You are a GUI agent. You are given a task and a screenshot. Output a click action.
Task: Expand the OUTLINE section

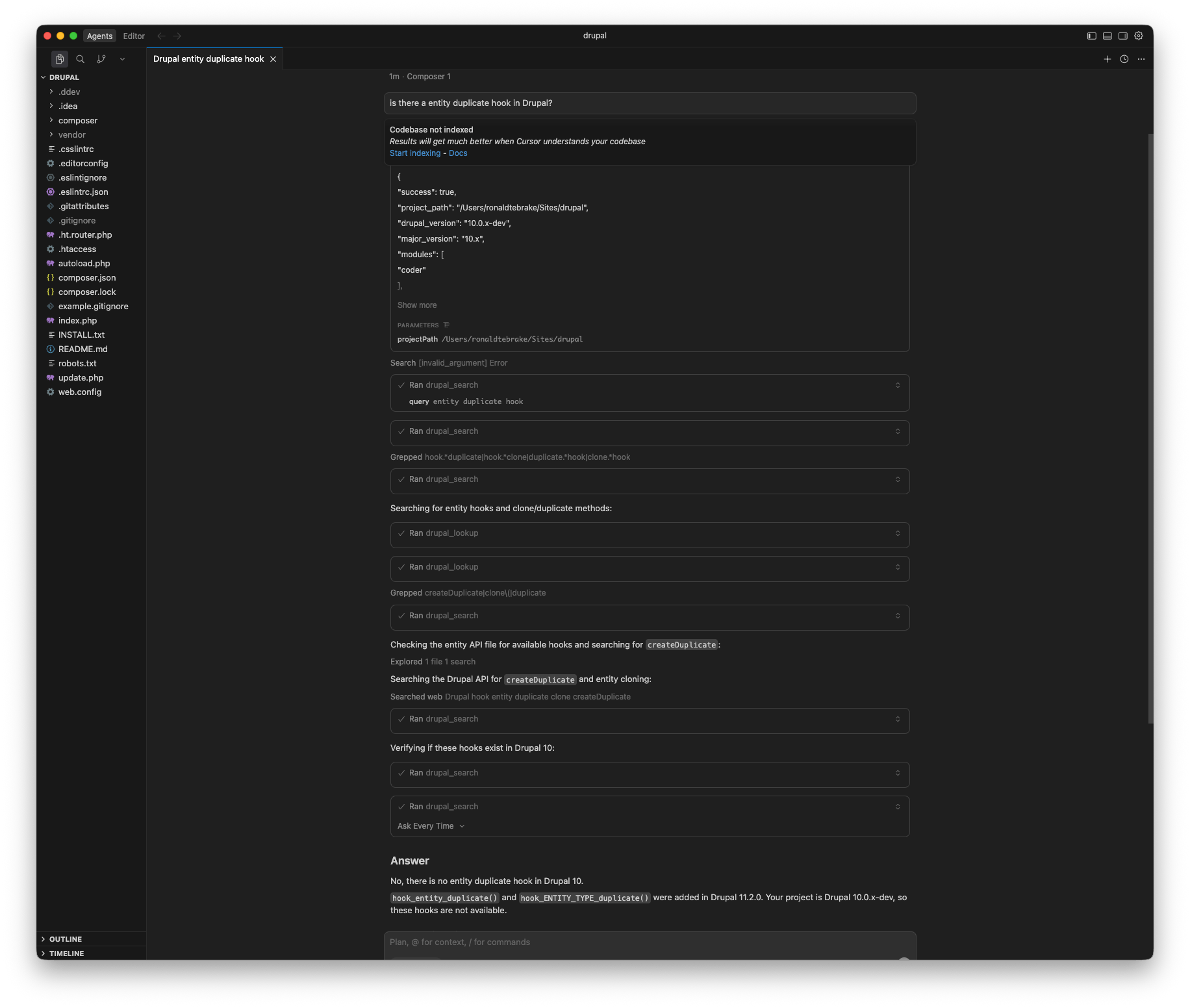tap(65, 939)
